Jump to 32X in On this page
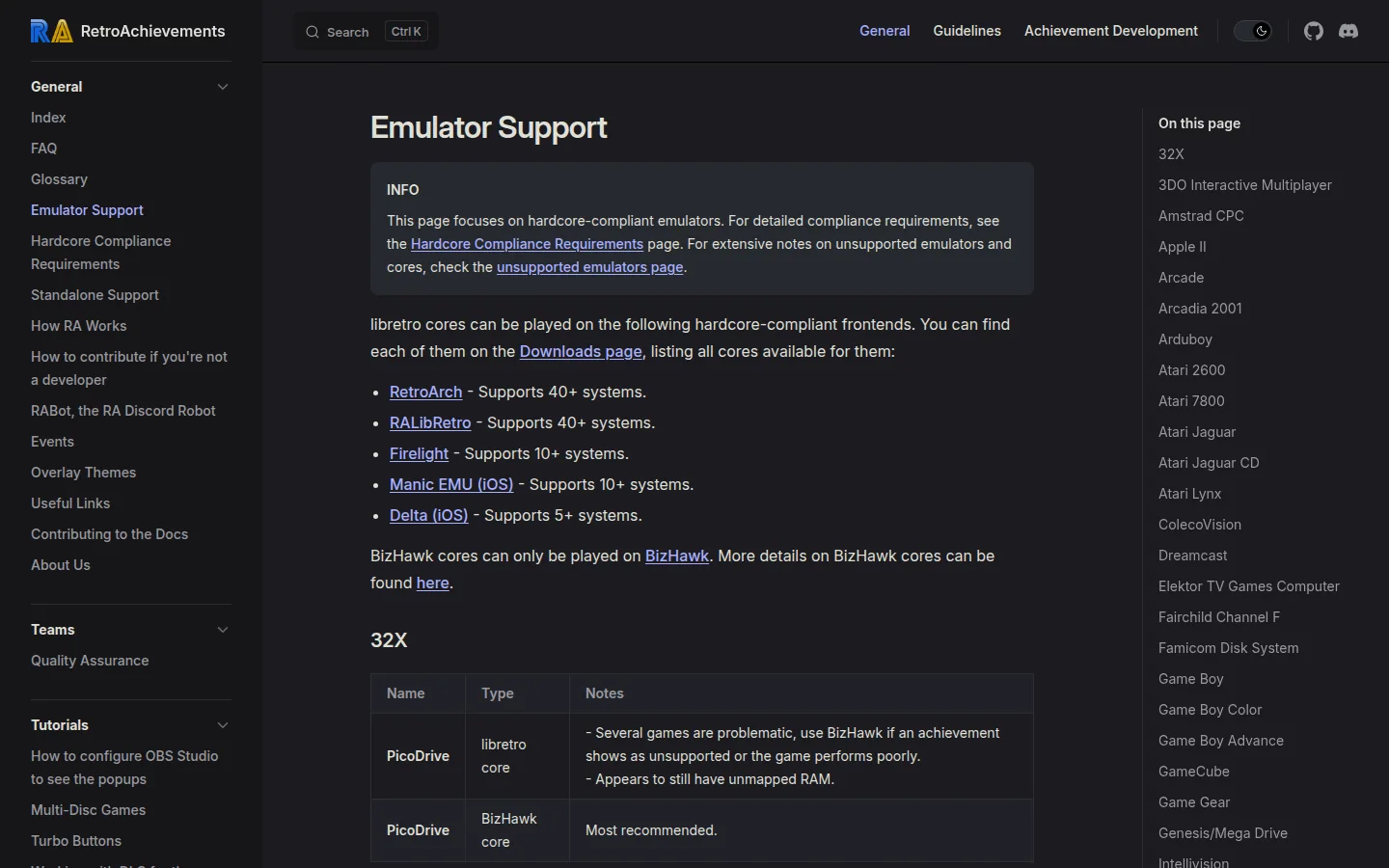The height and width of the screenshot is (868, 1389). 1171,154
